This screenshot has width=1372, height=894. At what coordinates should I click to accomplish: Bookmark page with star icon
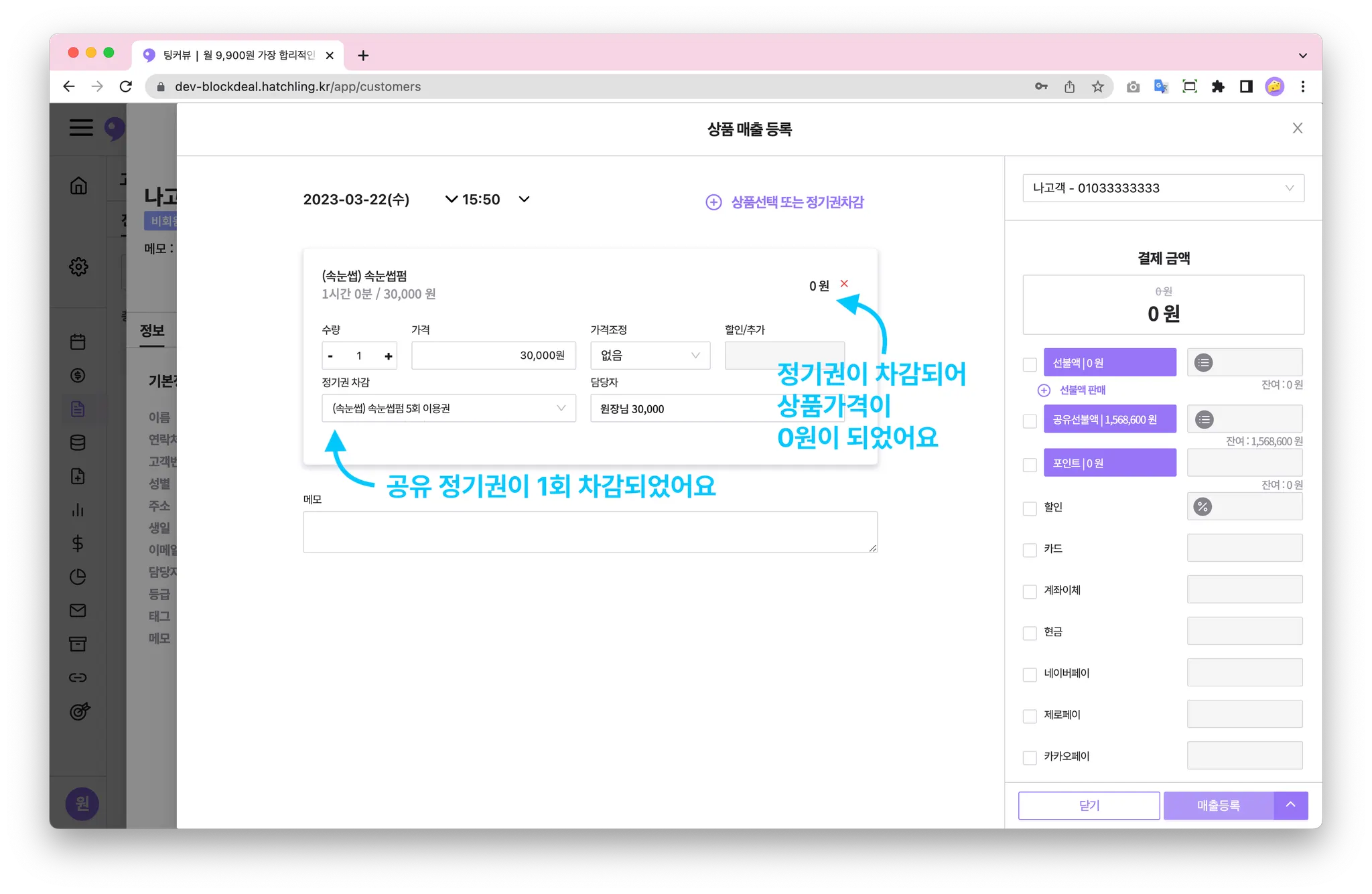tap(1097, 86)
